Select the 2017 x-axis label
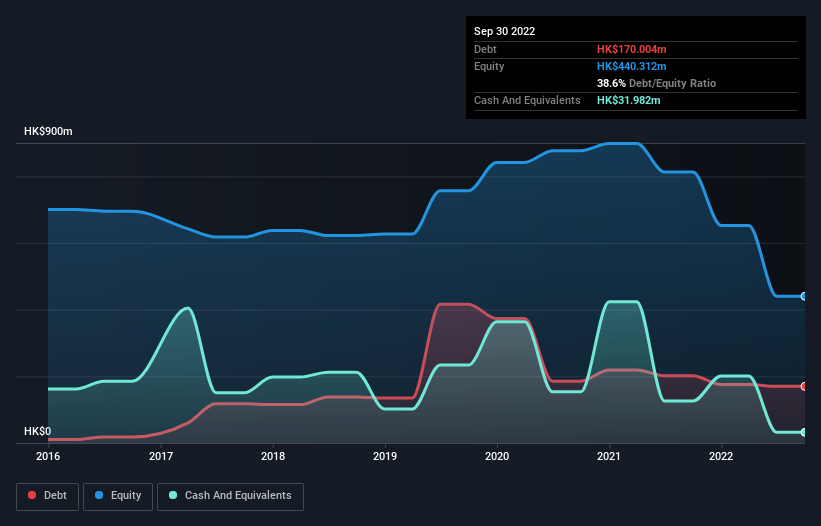Viewport: 821px width, 526px height. click(161, 456)
